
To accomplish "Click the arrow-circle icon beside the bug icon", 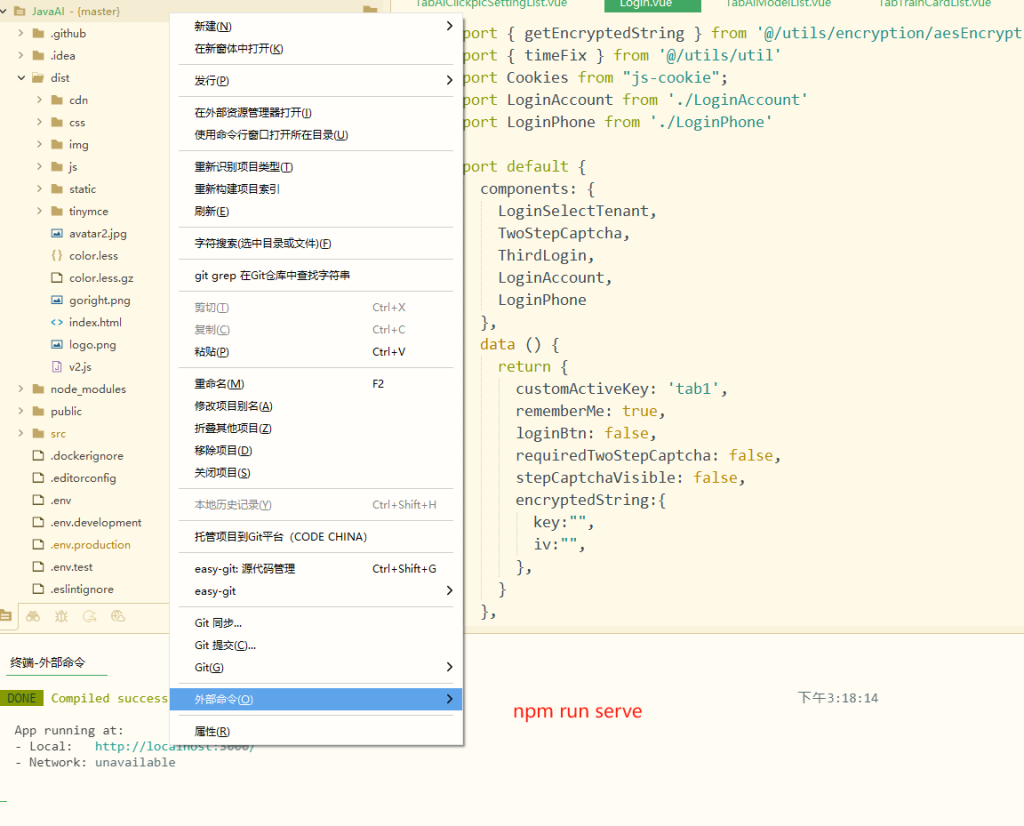I will [90, 617].
